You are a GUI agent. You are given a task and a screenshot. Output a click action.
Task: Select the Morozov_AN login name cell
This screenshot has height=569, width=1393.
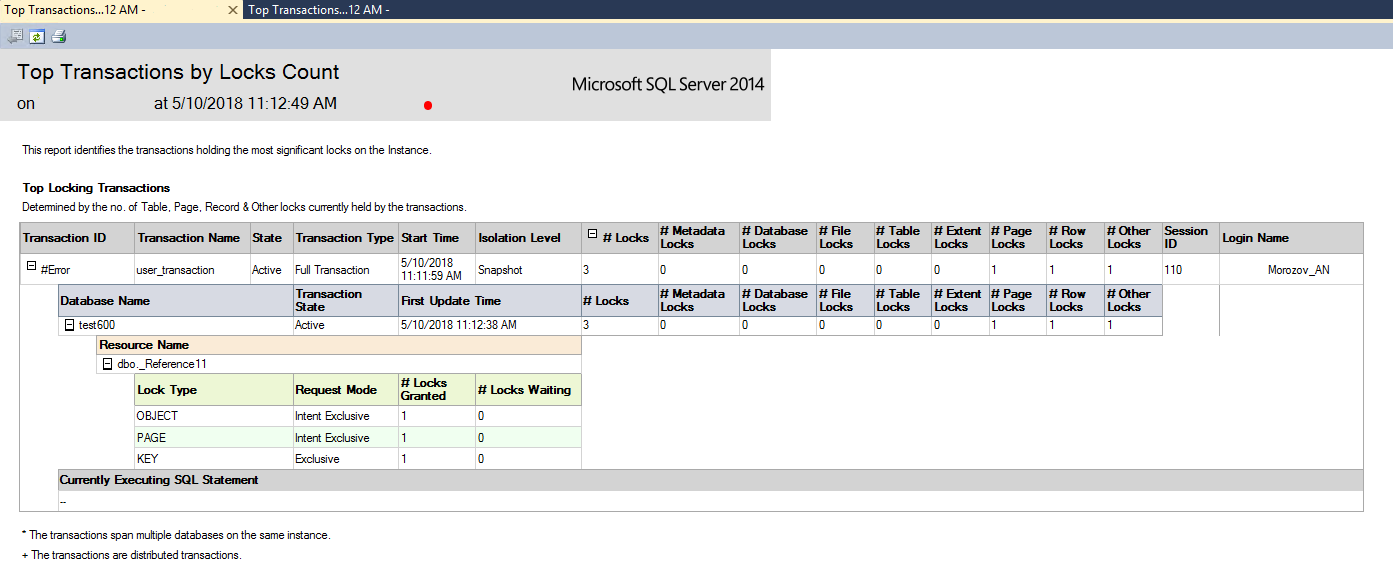tap(1298, 270)
